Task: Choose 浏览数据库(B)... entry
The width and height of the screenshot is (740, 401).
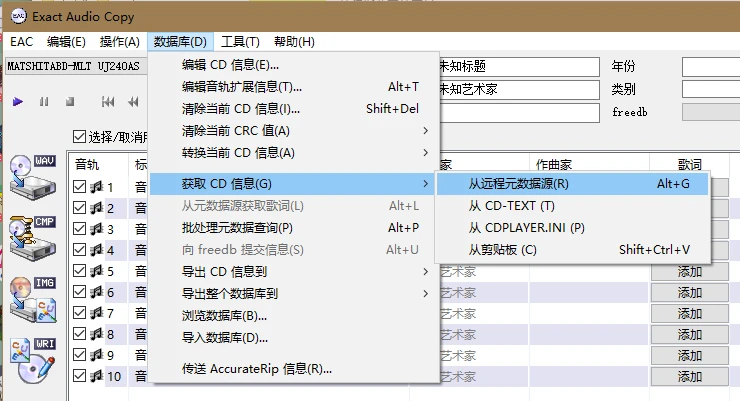Action: tap(294, 316)
